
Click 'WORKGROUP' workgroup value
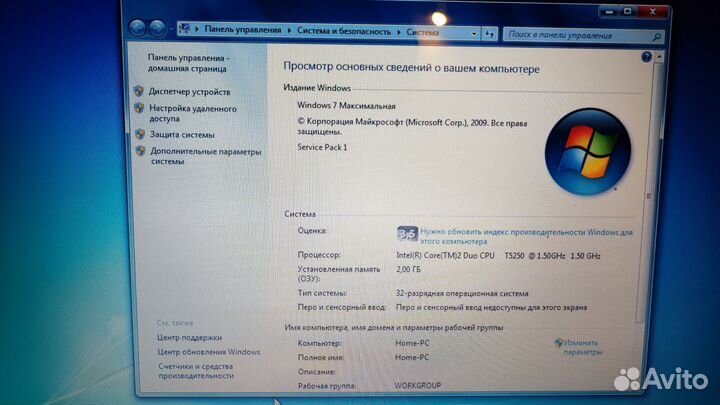[x=417, y=386]
